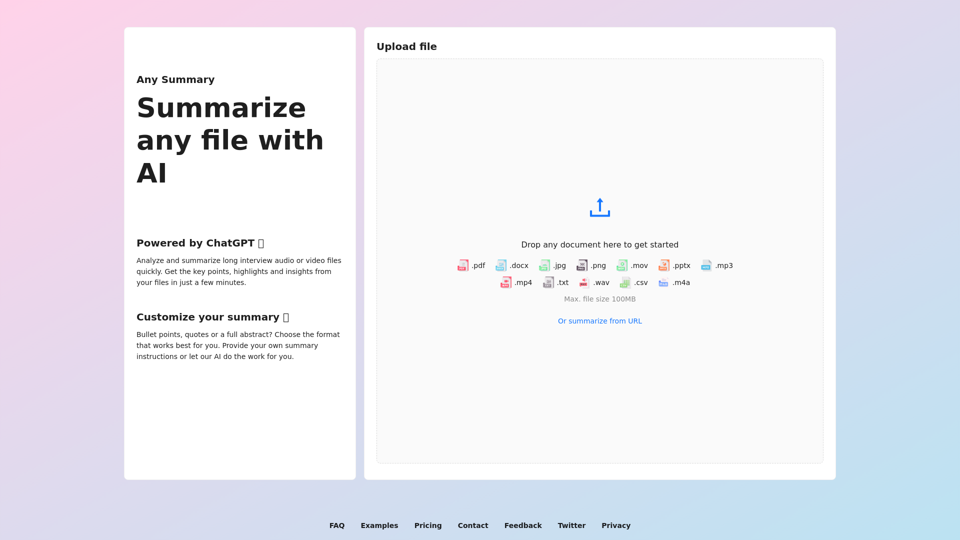Open the FAQ footer link
The width and height of the screenshot is (960, 540).
[337, 525]
